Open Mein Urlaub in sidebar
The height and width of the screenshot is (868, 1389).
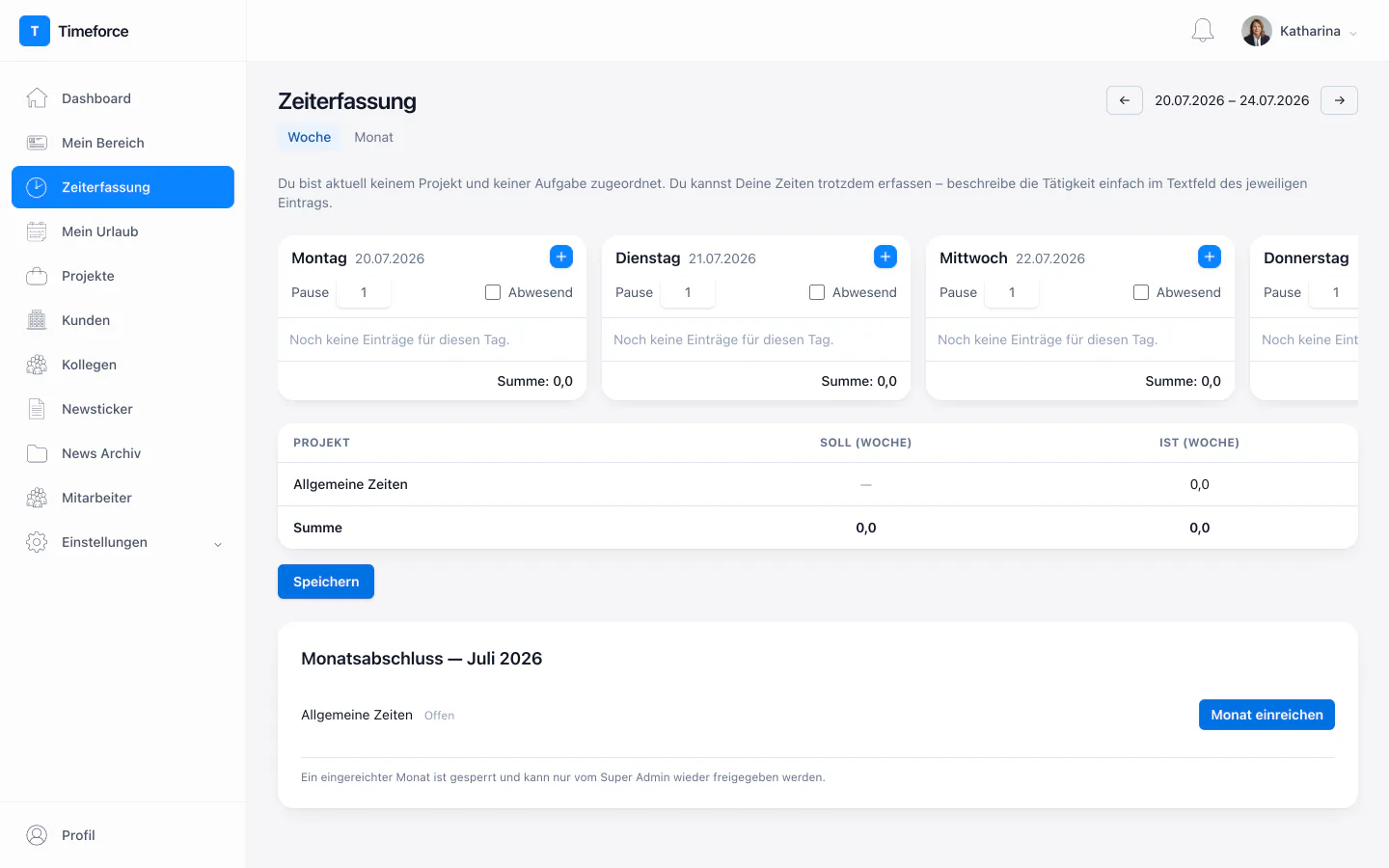(x=123, y=231)
